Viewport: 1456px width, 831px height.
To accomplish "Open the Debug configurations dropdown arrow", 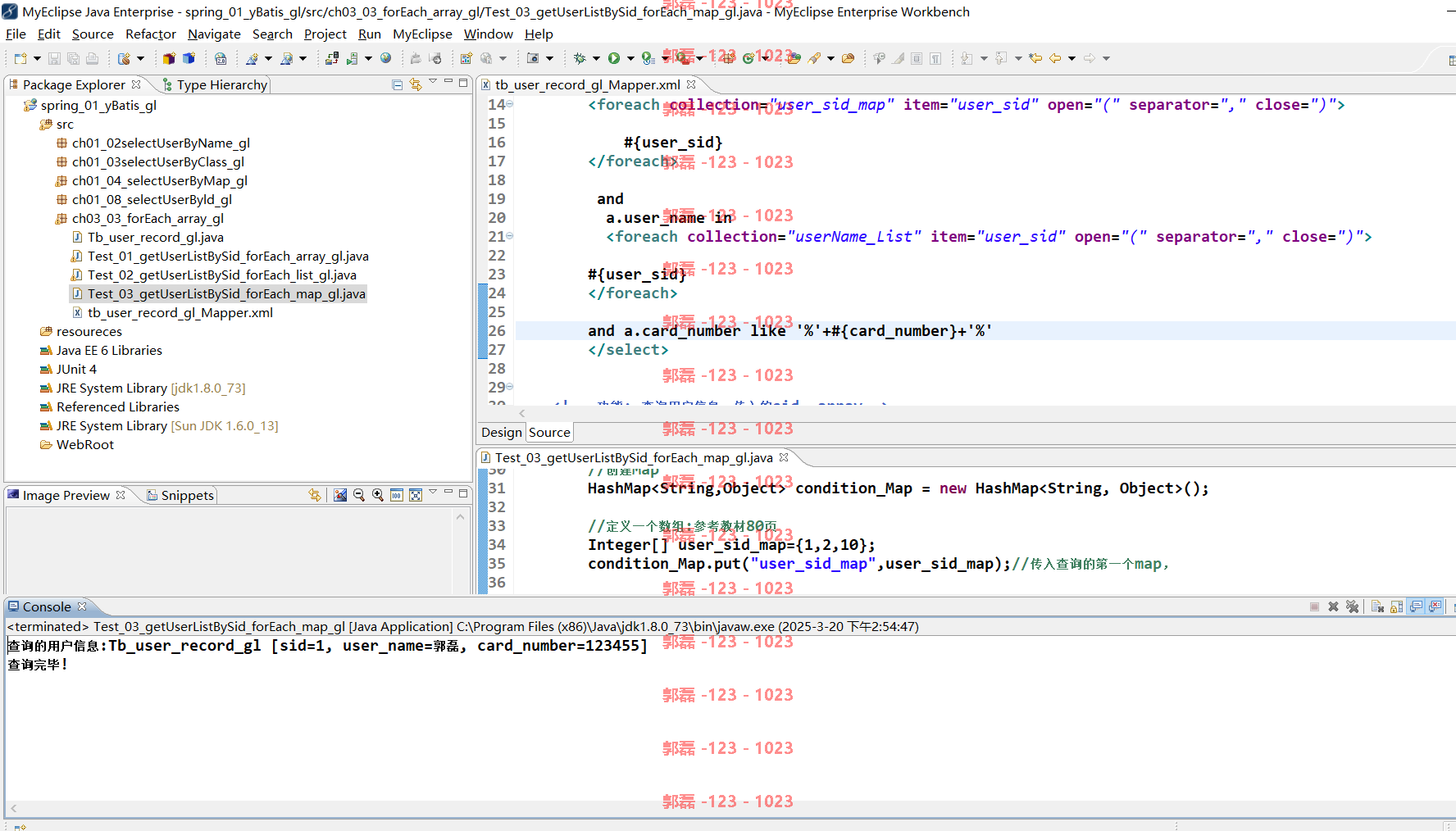I will (596, 58).
